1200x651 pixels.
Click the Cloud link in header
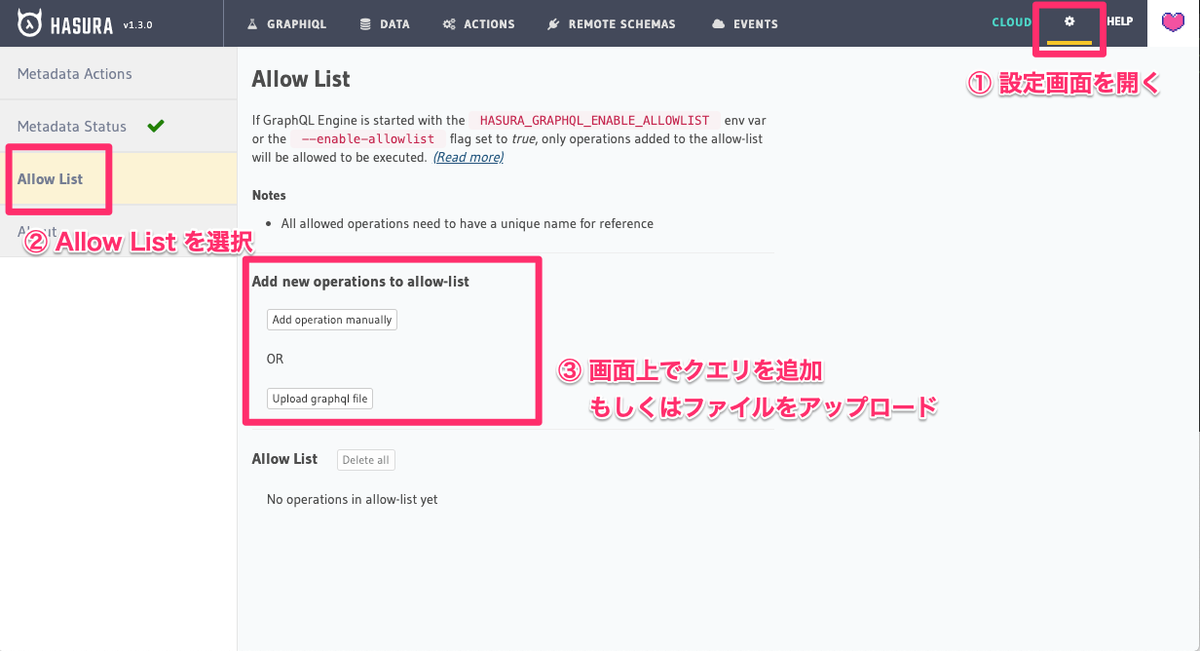1011,22
